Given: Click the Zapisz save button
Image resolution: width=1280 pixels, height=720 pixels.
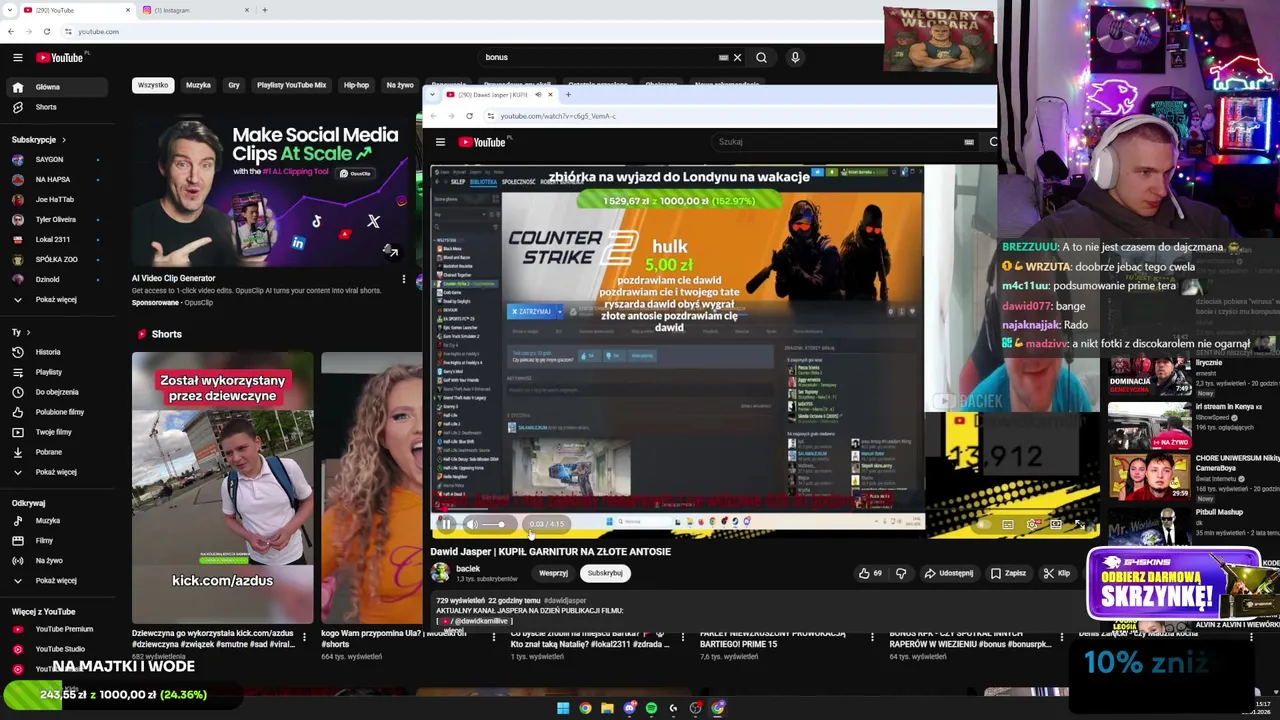Looking at the screenshot, I should 1008,574.
